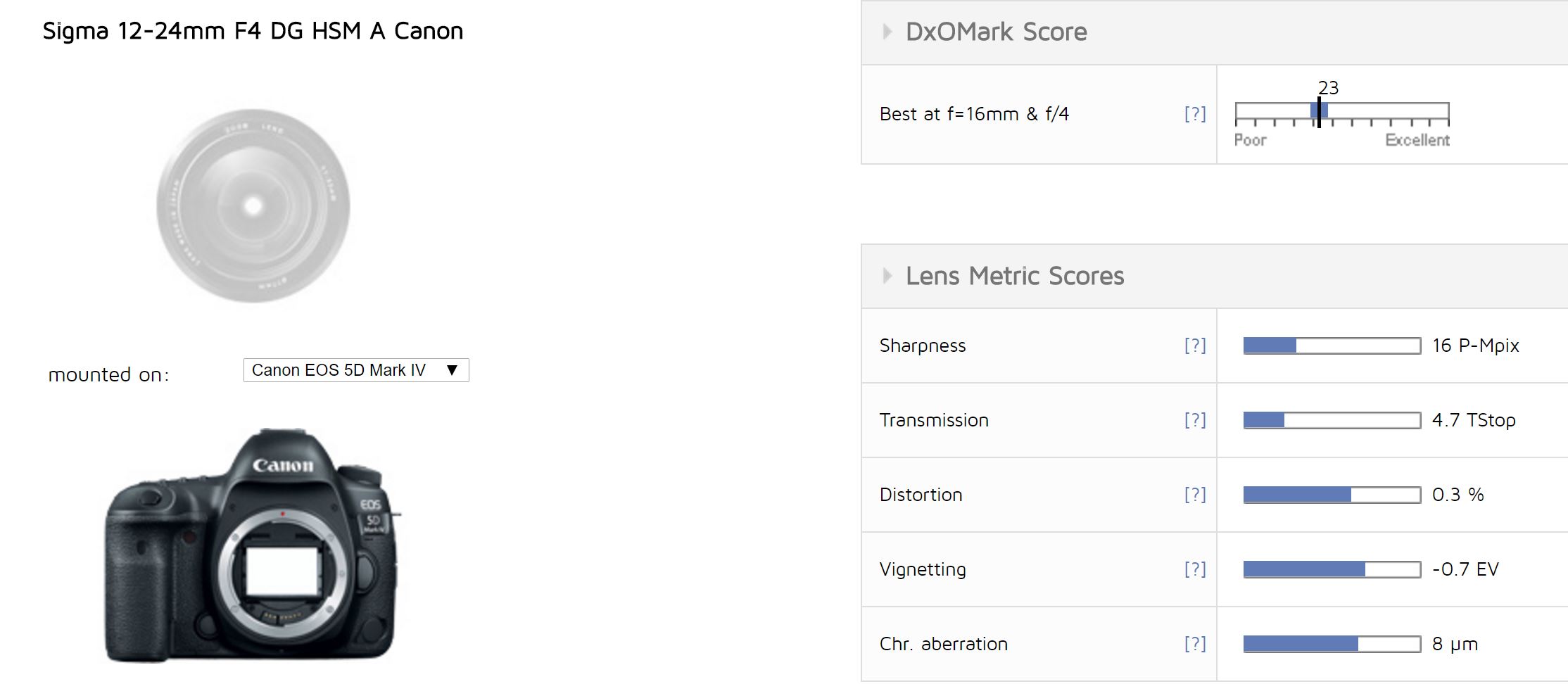Open help for Chr. aberration

click(x=1195, y=644)
